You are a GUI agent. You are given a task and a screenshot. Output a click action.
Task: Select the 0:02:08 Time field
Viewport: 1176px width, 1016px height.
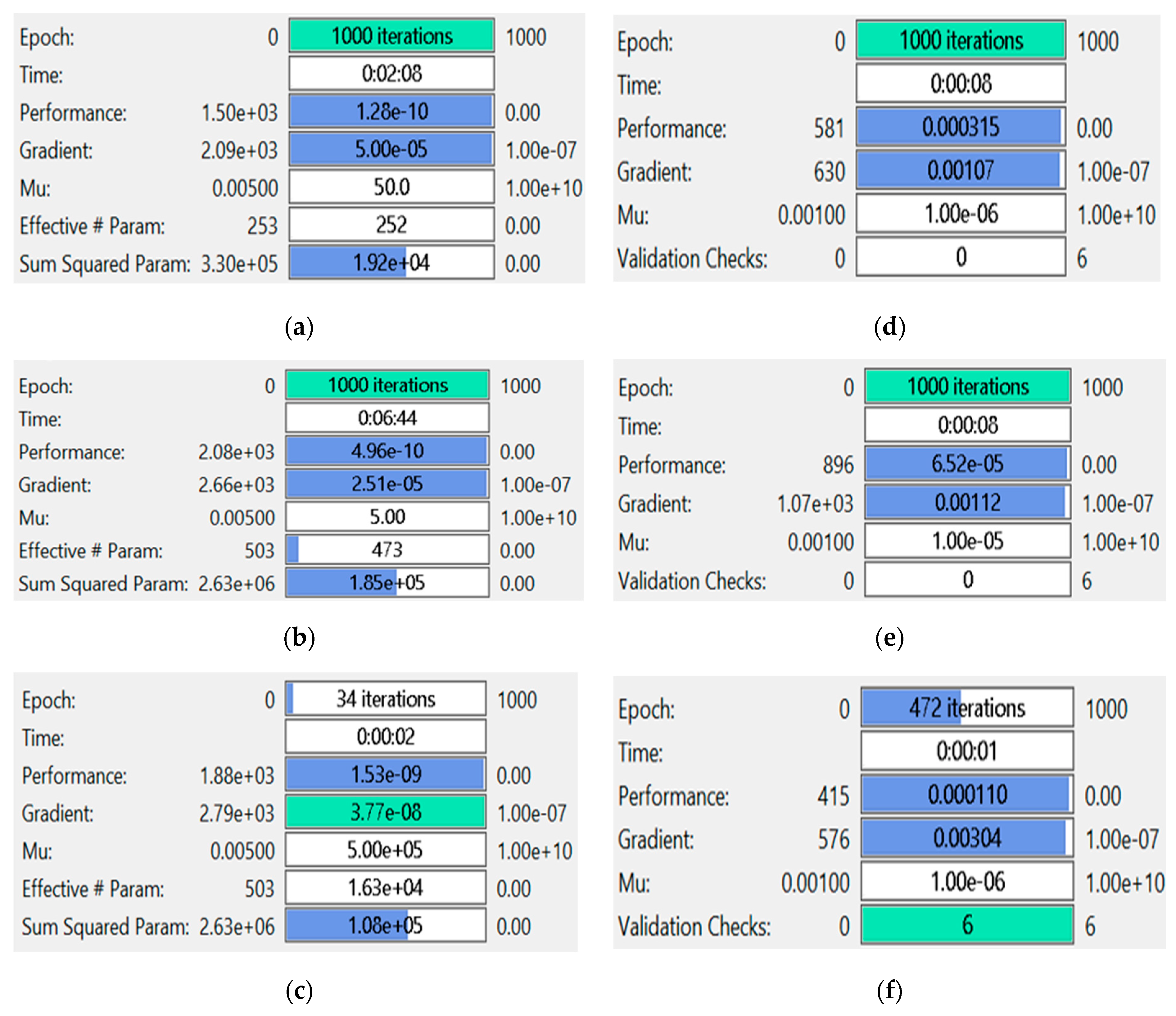point(391,73)
